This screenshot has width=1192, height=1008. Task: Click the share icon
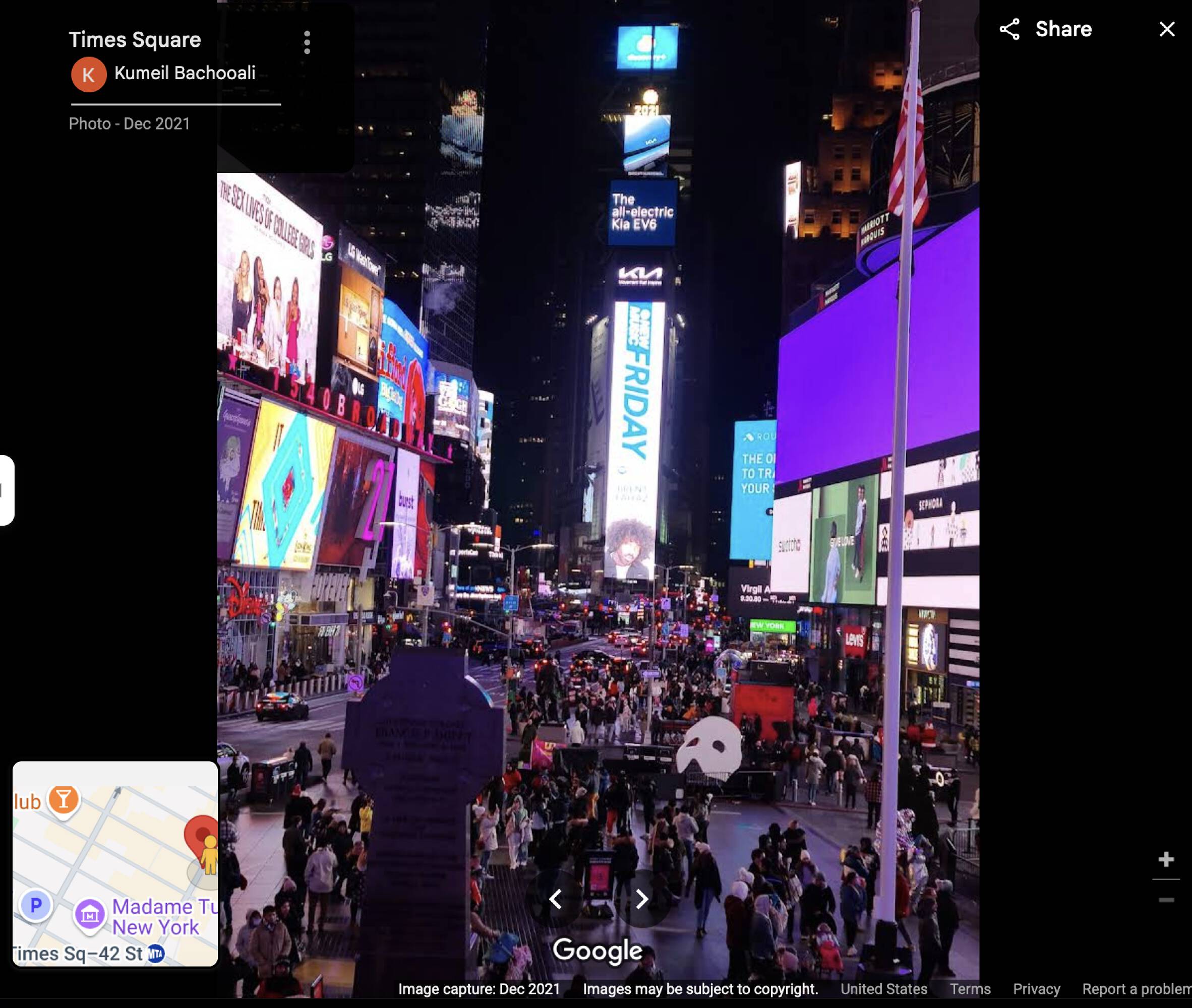[x=1009, y=29]
